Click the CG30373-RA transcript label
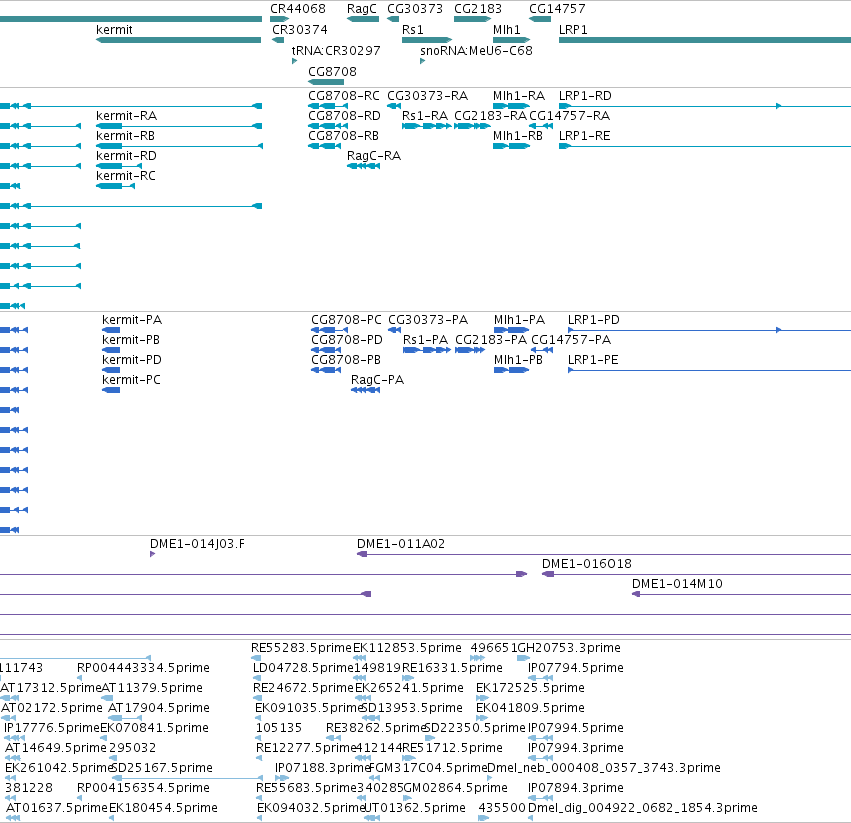 pos(428,96)
